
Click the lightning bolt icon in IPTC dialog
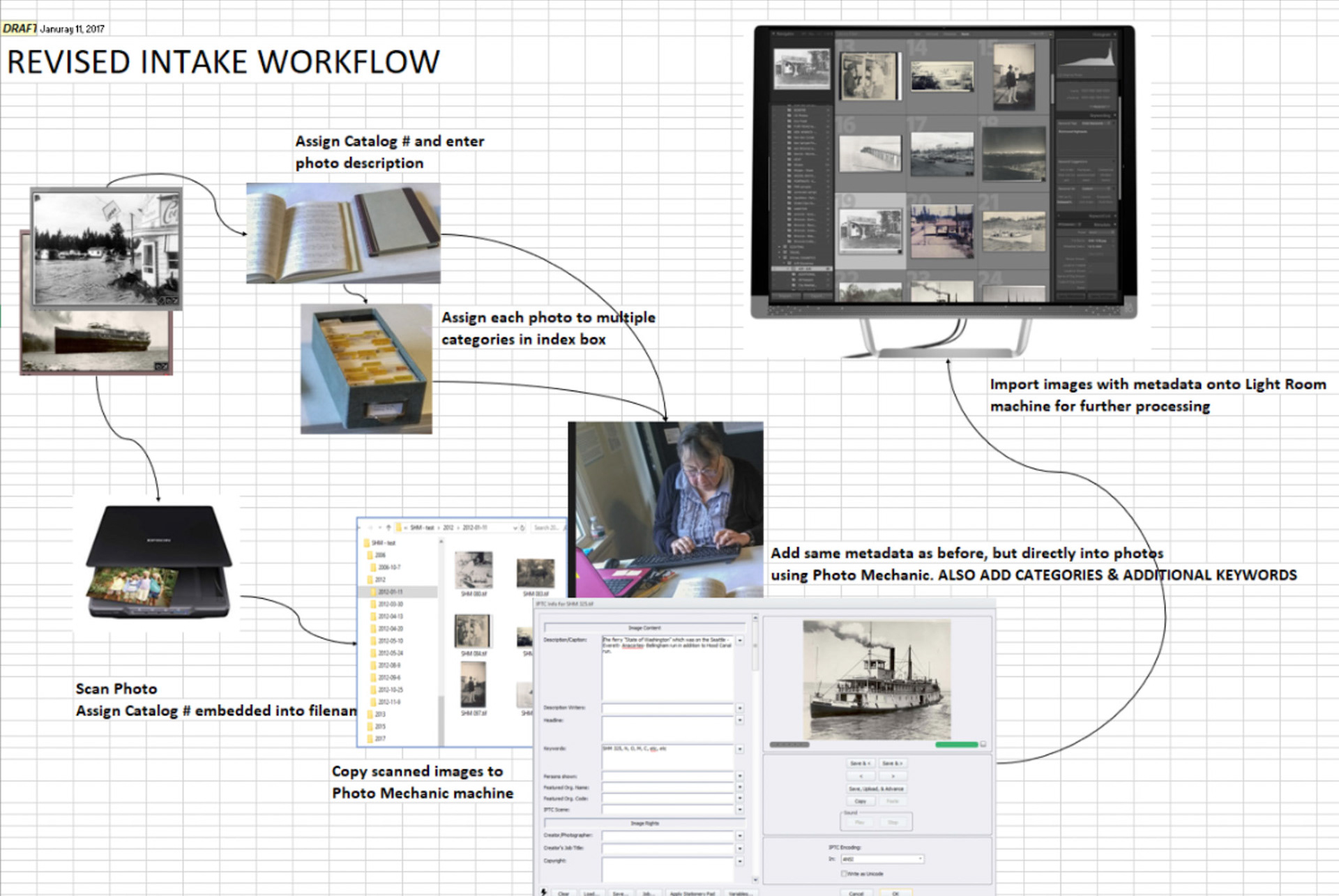click(x=544, y=892)
